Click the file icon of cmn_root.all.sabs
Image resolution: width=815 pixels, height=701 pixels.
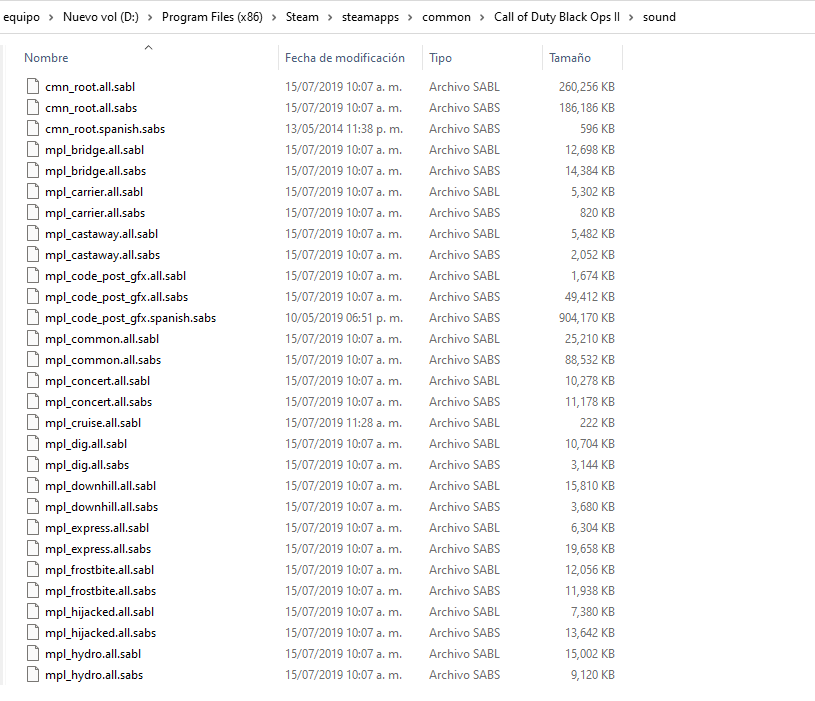click(x=33, y=108)
